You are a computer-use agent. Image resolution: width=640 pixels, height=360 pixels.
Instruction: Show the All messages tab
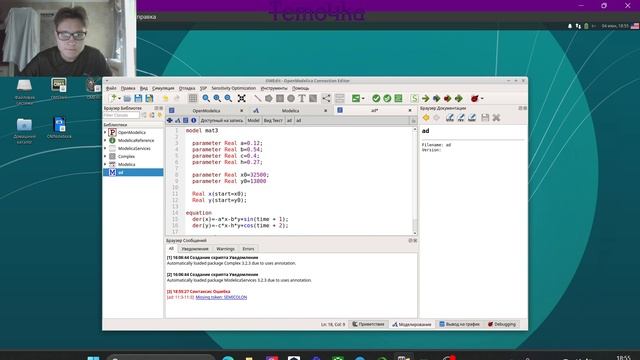pyautogui.click(x=171, y=249)
